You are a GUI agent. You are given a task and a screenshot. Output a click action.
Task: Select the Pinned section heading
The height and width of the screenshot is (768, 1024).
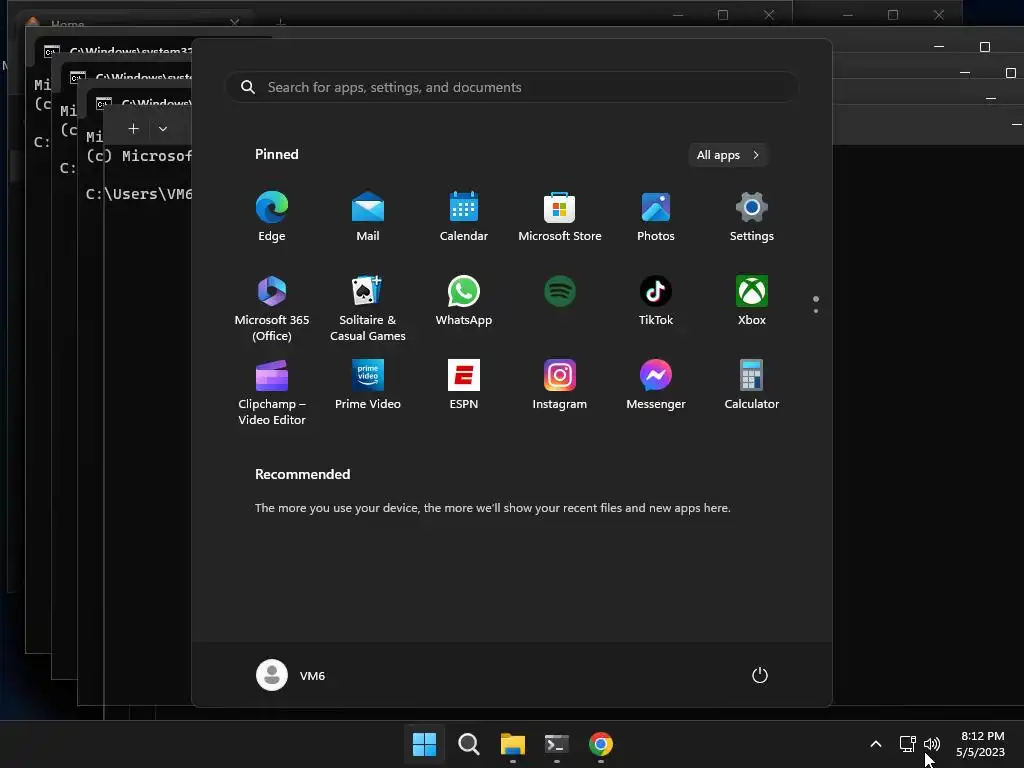pos(277,154)
